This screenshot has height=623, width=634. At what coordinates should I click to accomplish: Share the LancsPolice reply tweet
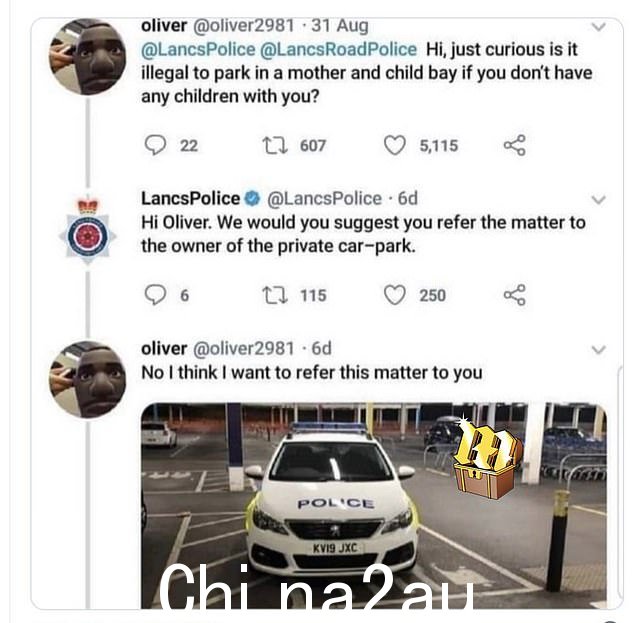pos(515,295)
